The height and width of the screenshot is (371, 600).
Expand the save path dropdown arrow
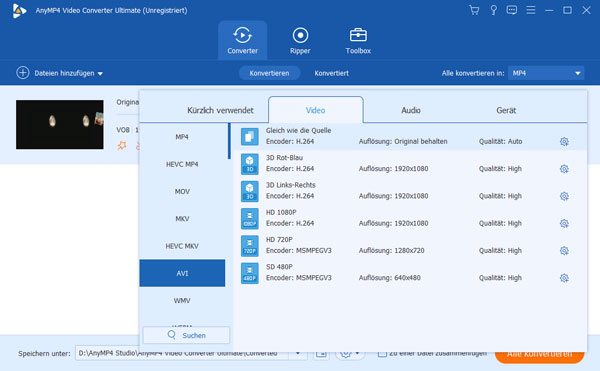298,353
